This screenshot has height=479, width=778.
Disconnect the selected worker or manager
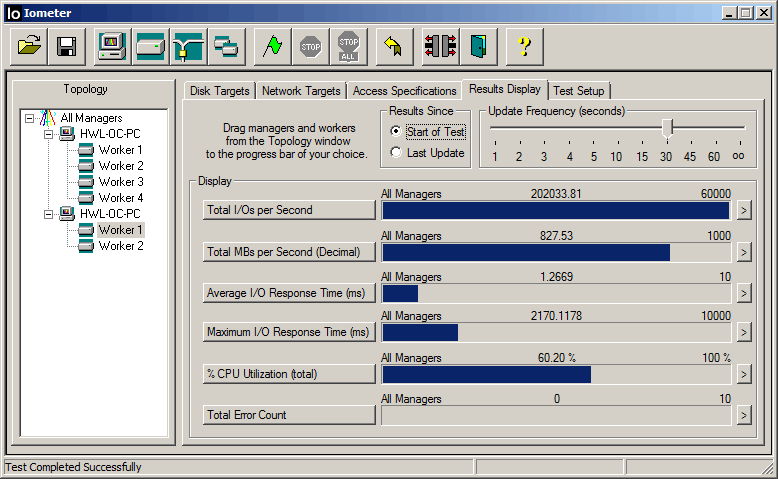coord(440,47)
